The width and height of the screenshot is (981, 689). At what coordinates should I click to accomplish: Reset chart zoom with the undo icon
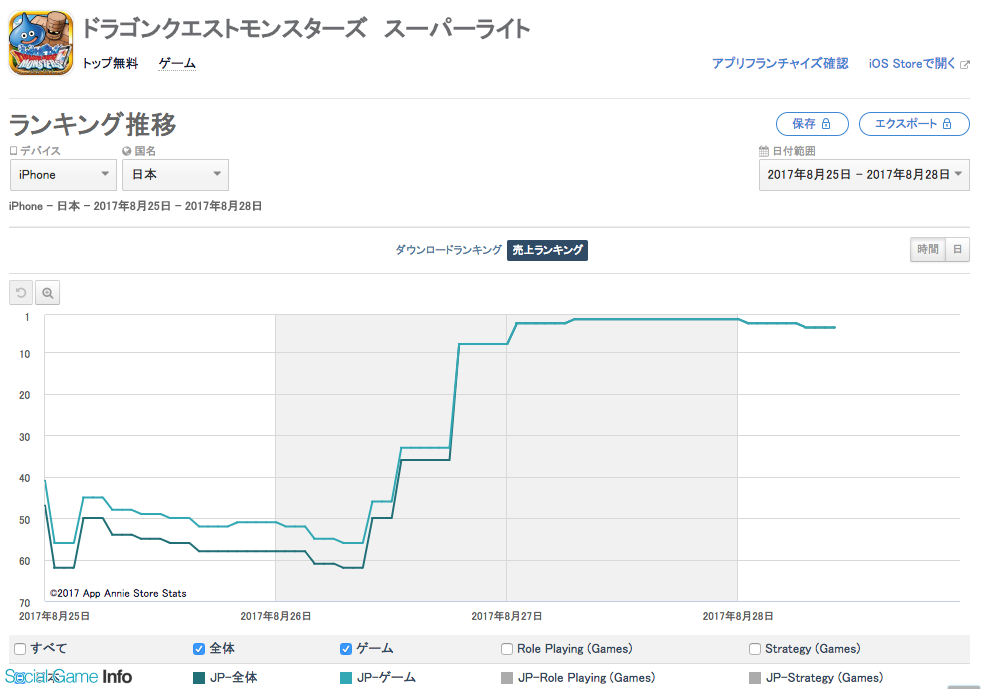[21, 293]
